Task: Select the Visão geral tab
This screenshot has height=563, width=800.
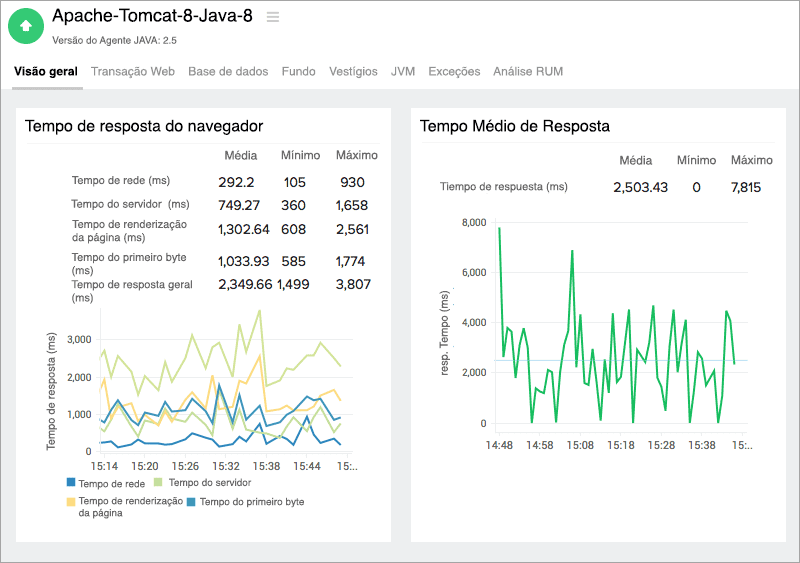Action: pos(46,72)
